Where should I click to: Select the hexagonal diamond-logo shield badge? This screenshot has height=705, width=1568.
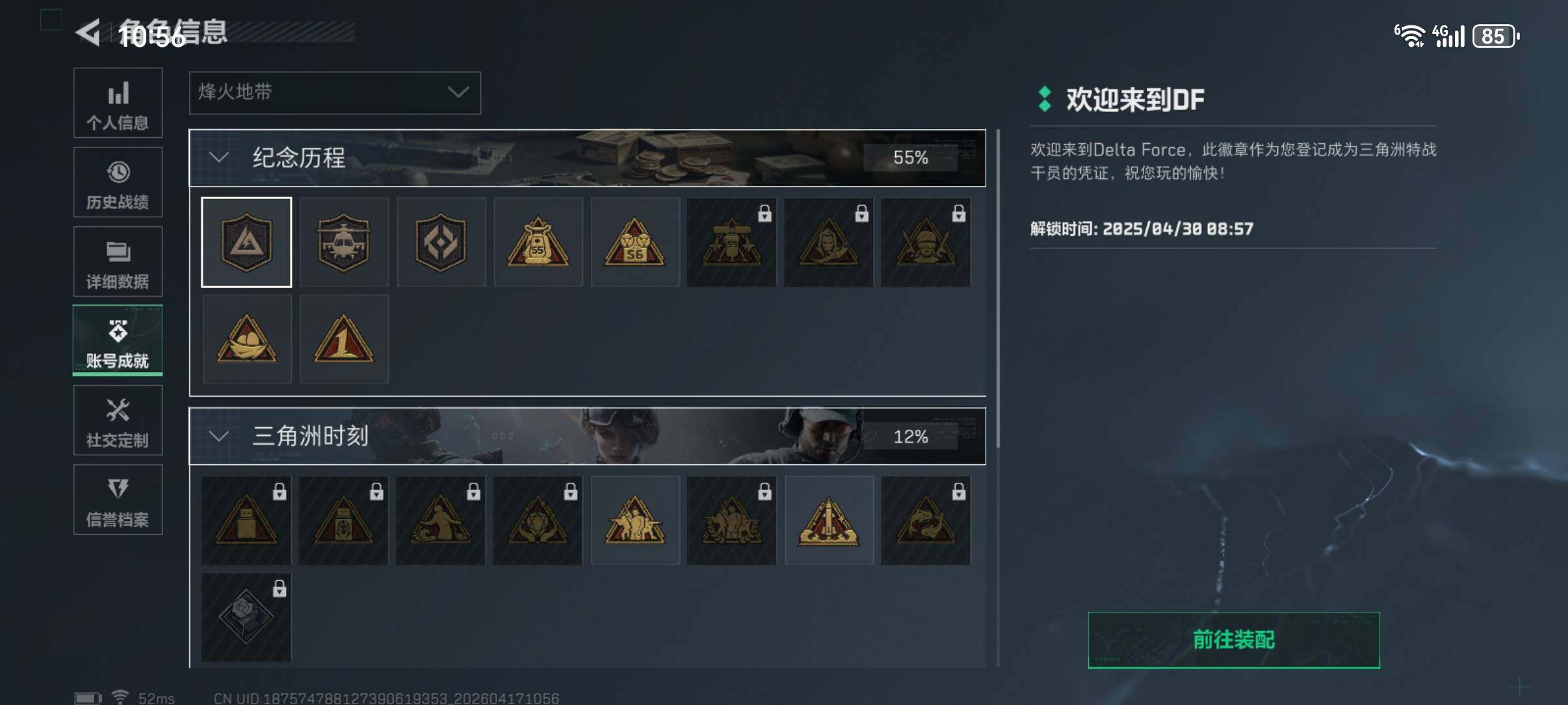(x=441, y=242)
